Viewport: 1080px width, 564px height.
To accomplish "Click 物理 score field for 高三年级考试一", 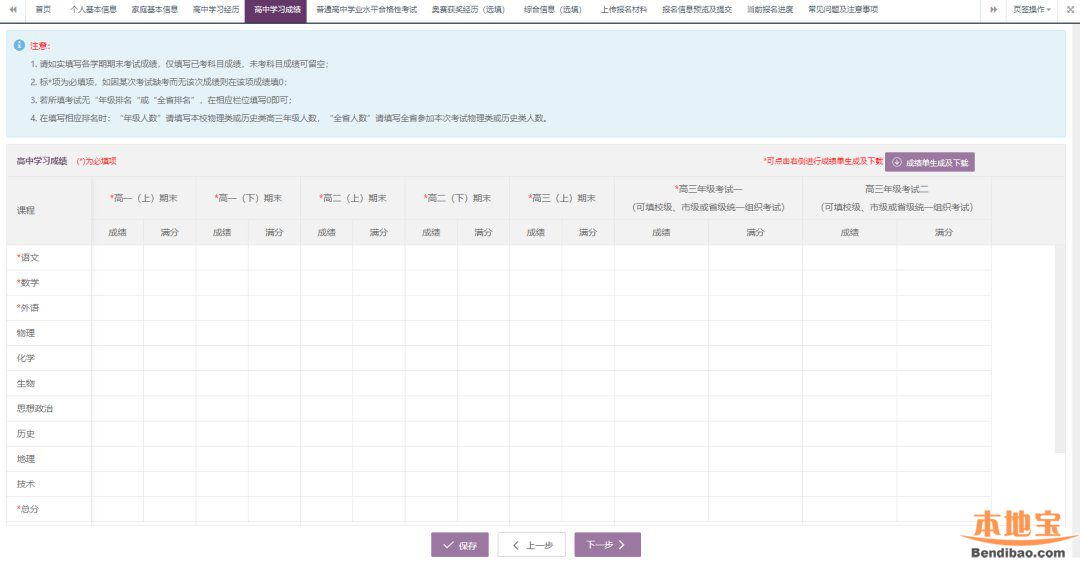I will 661,333.
